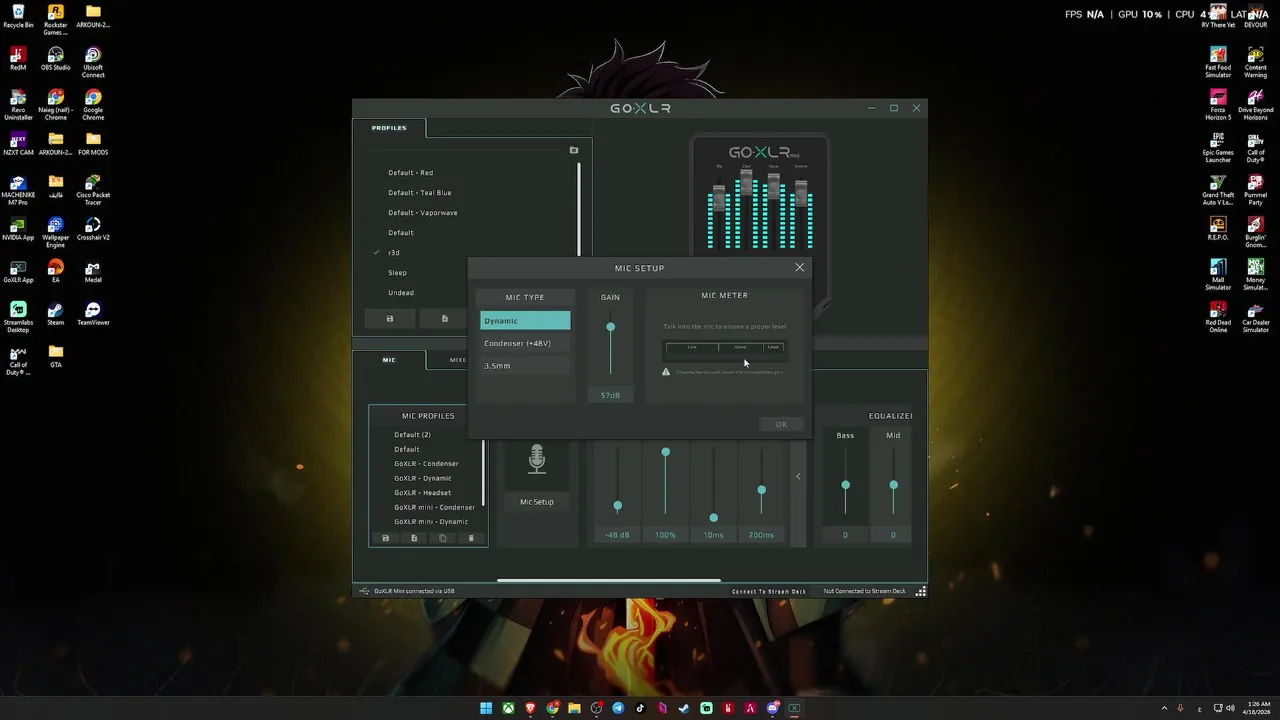Select the GoXLR - Condenser mic profile

point(426,464)
